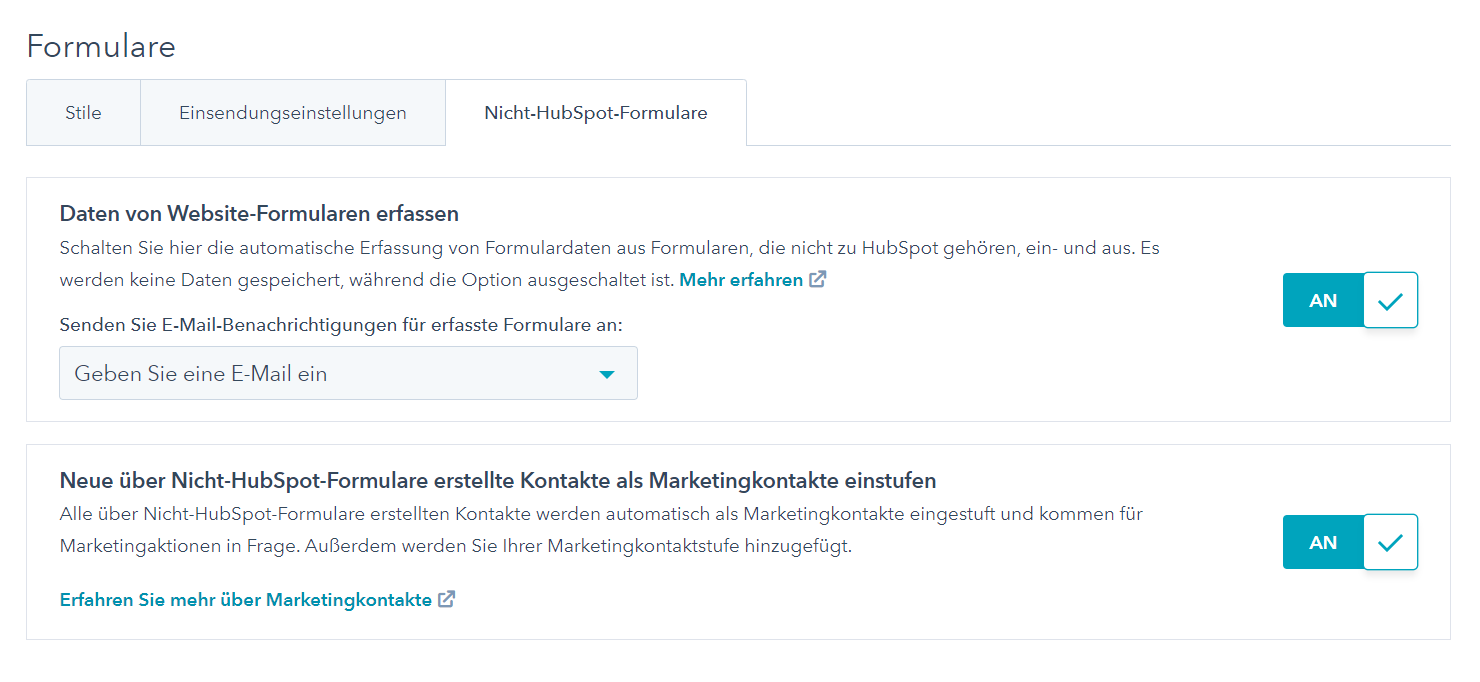Click description starting "Alle über Nicht-HubSpot-Formulare"
The image size is (1480, 682).
pyautogui.click(x=601, y=514)
